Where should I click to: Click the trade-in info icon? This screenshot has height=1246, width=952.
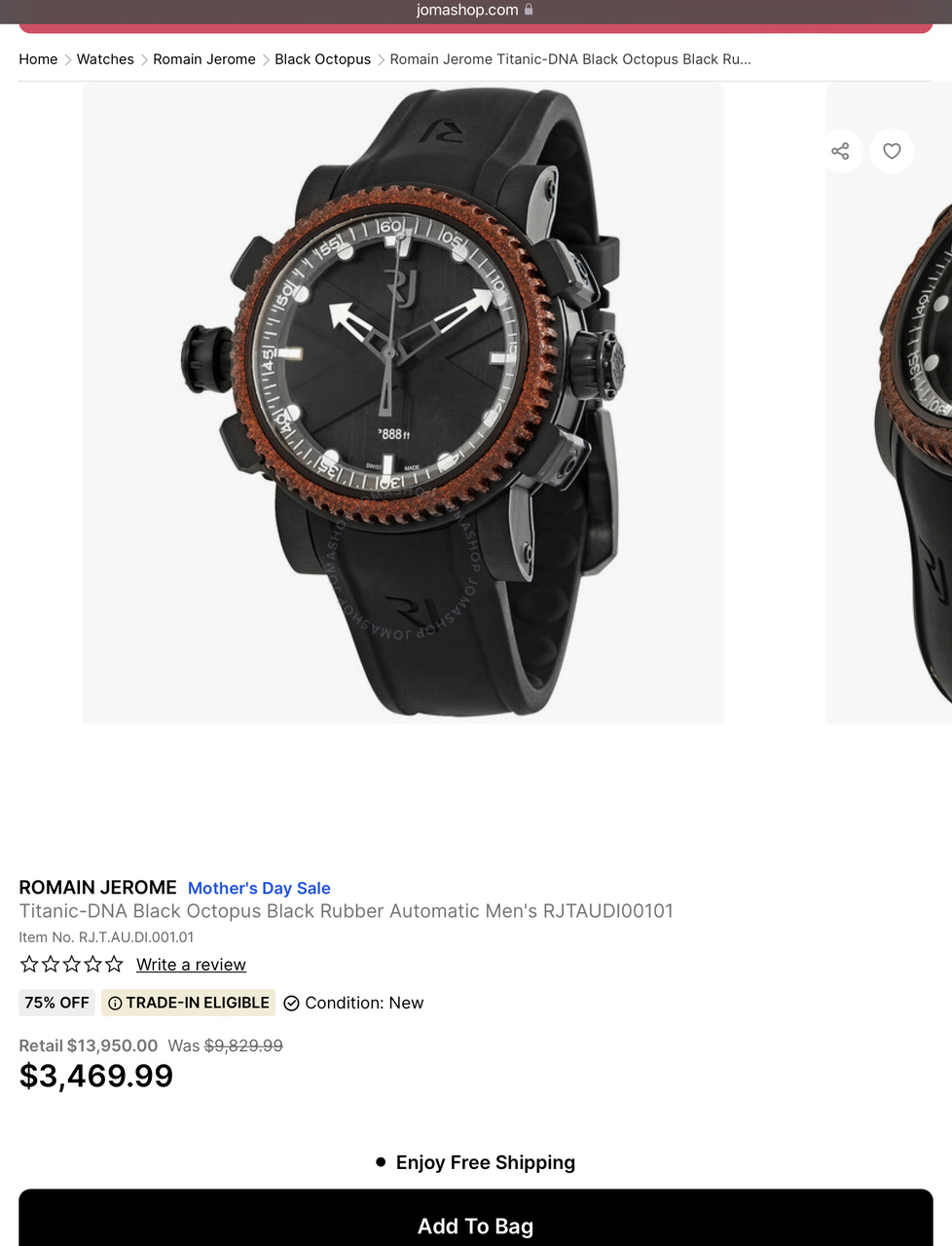[x=115, y=1004]
